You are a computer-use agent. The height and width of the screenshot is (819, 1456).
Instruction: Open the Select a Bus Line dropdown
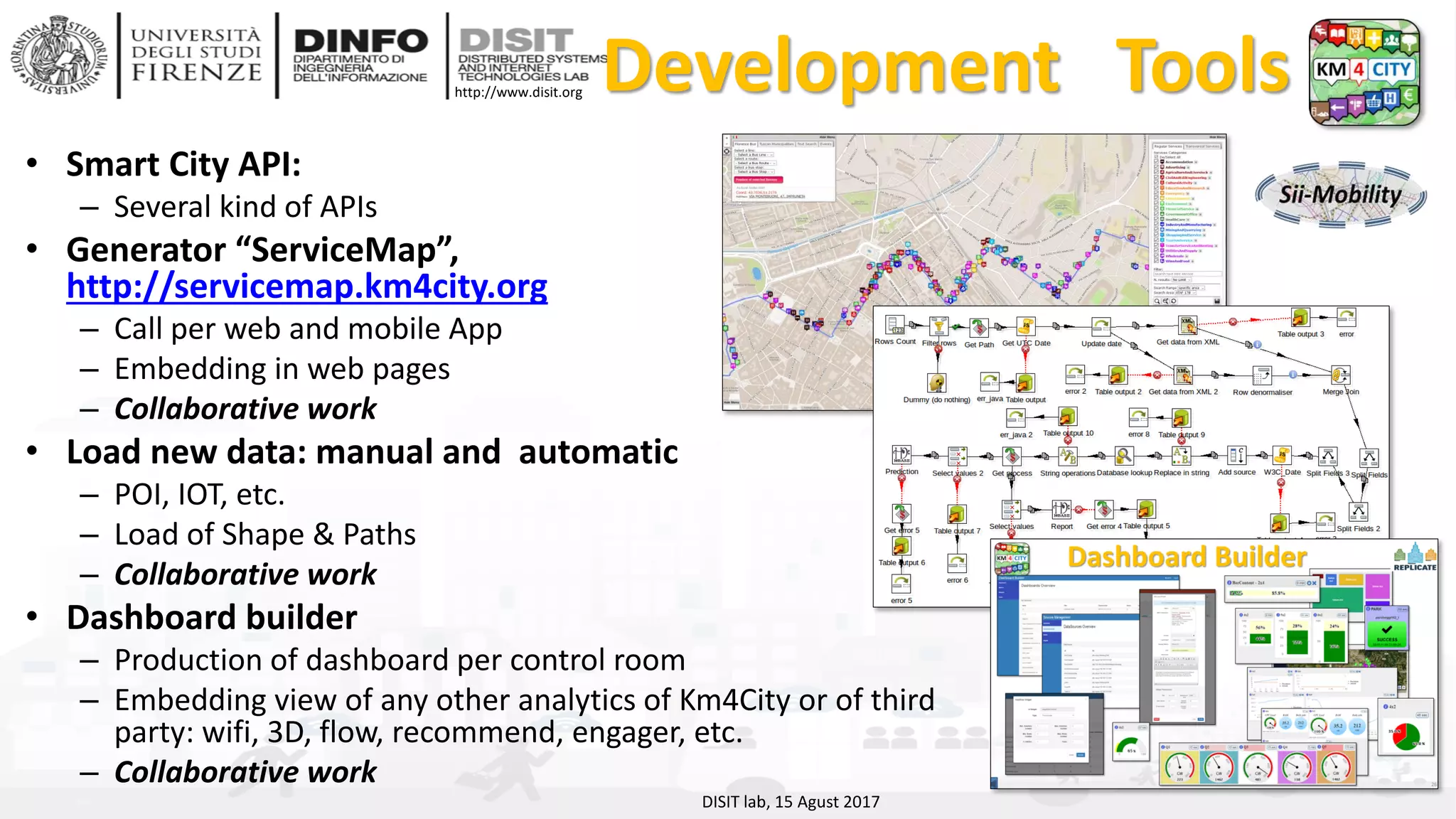point(754,155)
